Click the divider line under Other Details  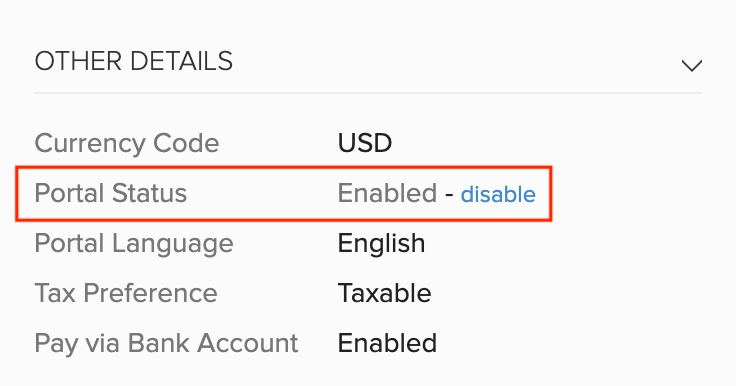coord(368,93)
